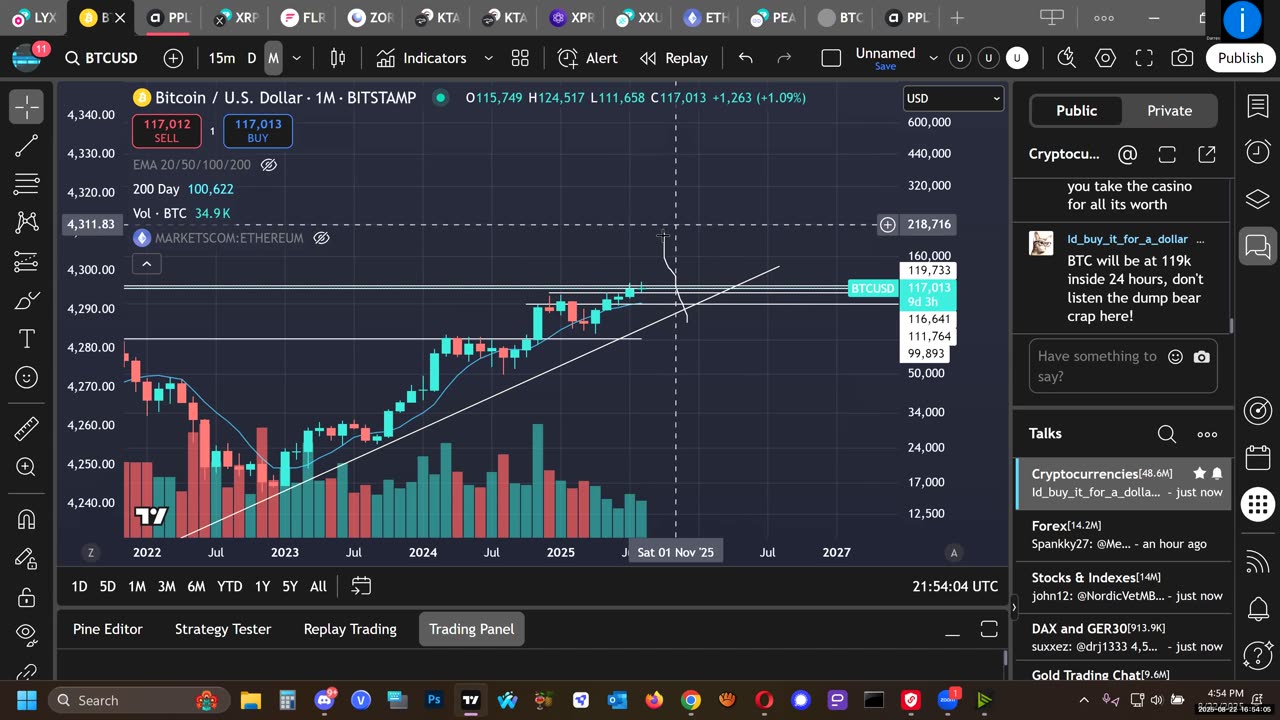This screenshot has width=1280, height=720.
Task: Toggle favorite star on Cryptocurrencies room
Action: click(x=1199, y=473)
